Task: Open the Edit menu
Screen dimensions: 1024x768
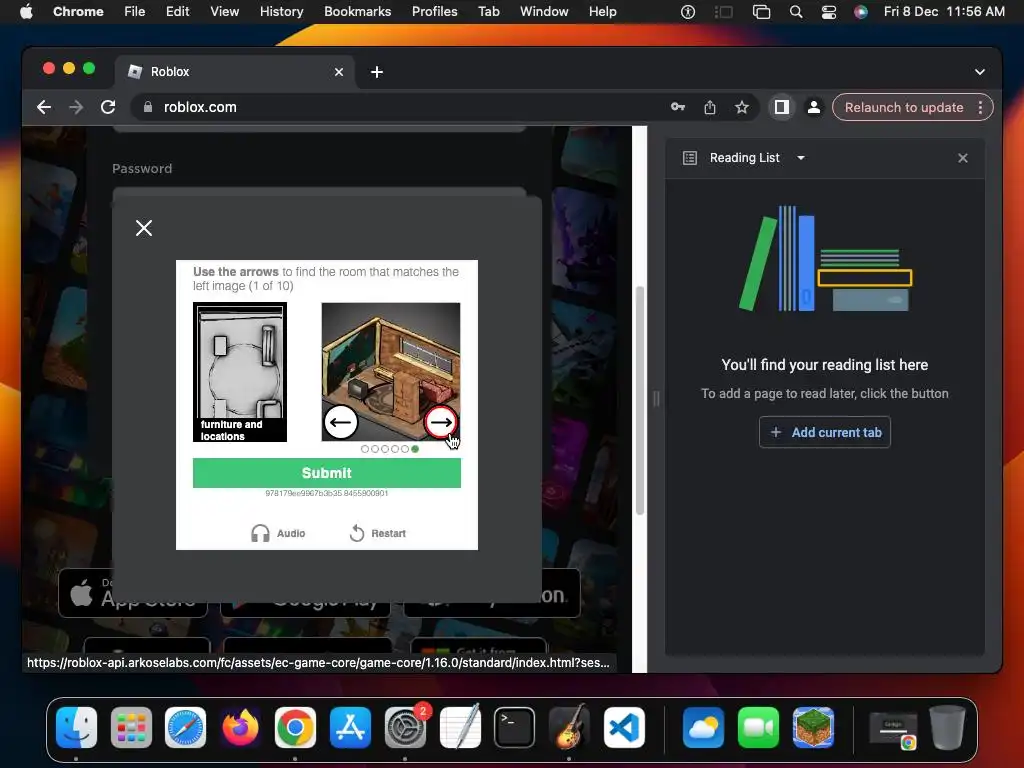Action: 177,12
